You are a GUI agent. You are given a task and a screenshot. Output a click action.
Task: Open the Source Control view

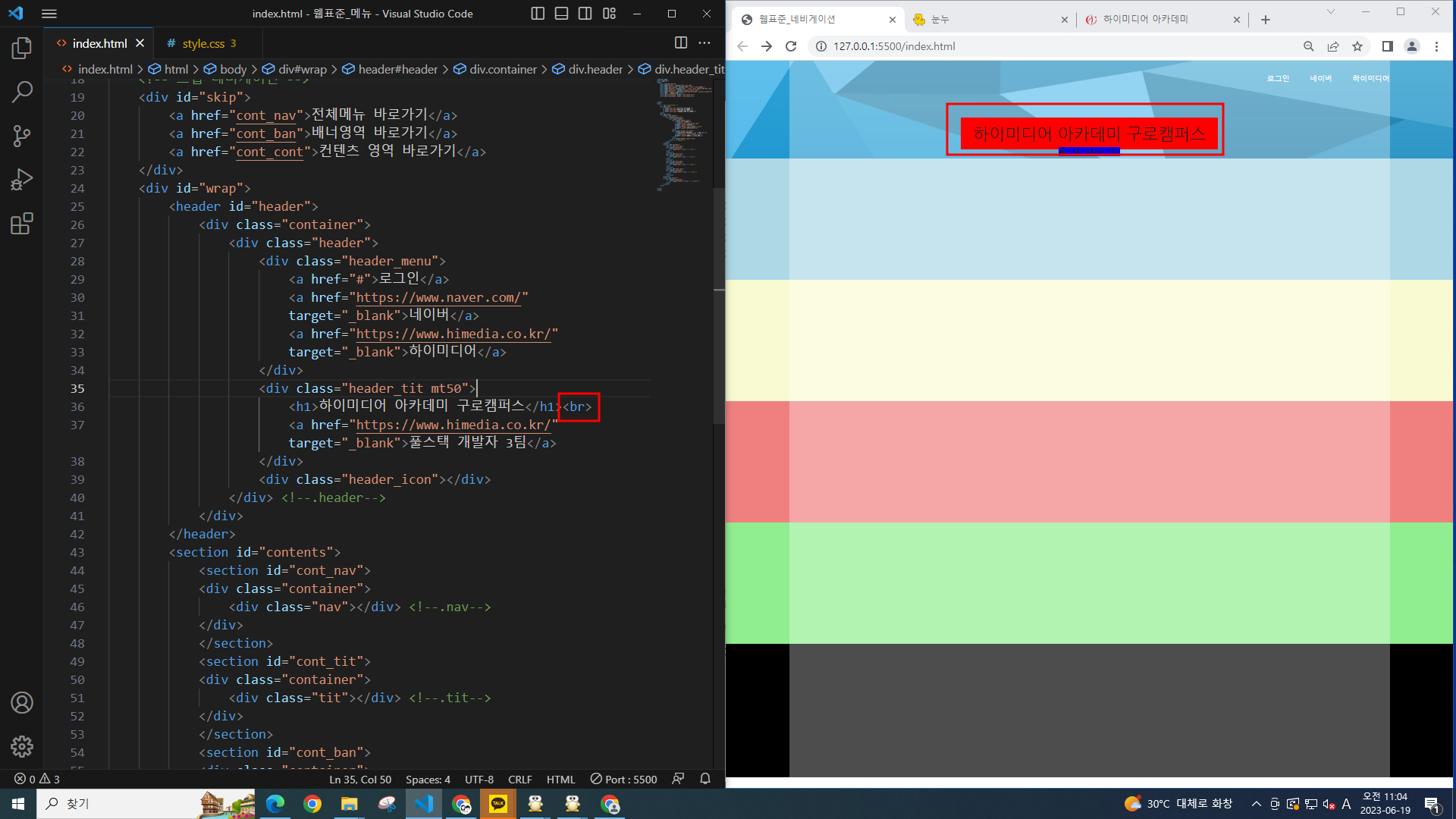[22, 136]
